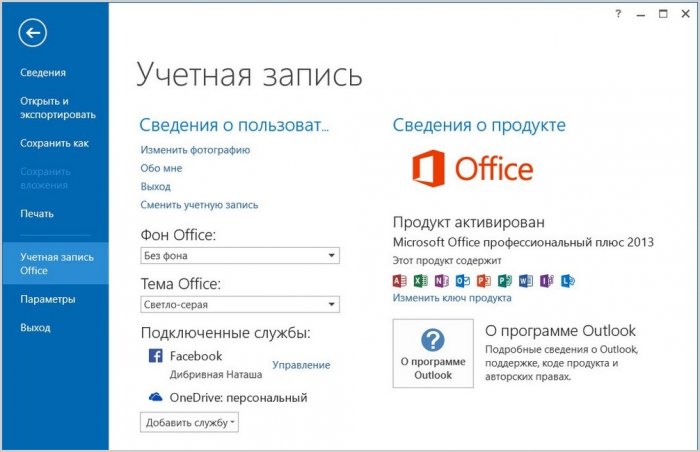Open the Сведения menu item
Image resolution: width=700 pixels, height=452 pixels.
(43, 73)
